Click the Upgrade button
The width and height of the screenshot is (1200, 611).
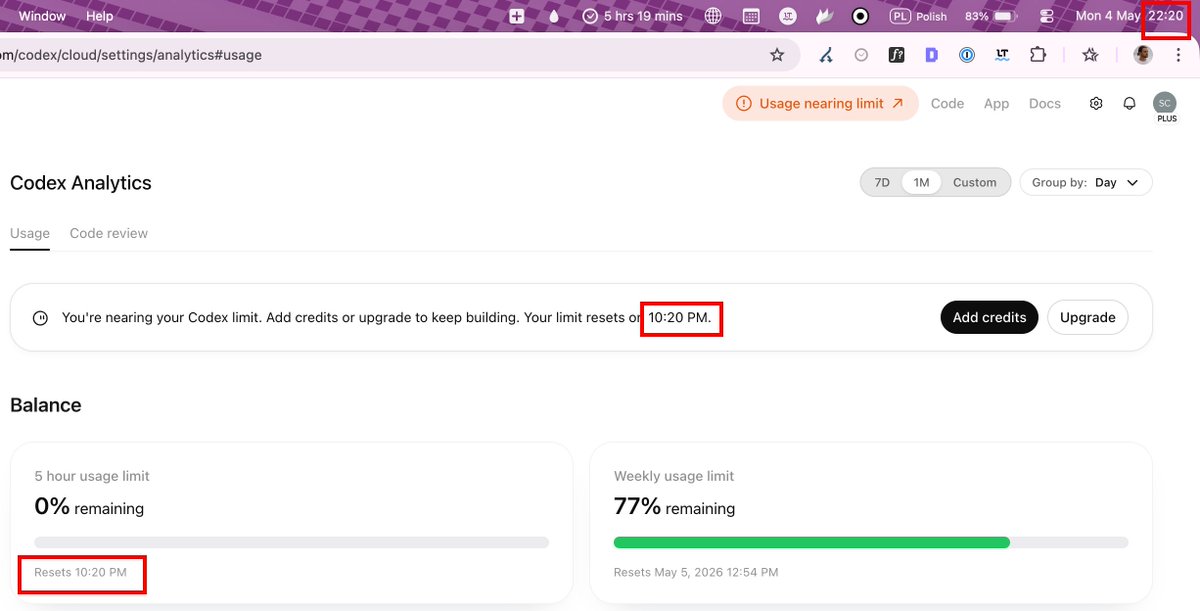(1087, 317)
